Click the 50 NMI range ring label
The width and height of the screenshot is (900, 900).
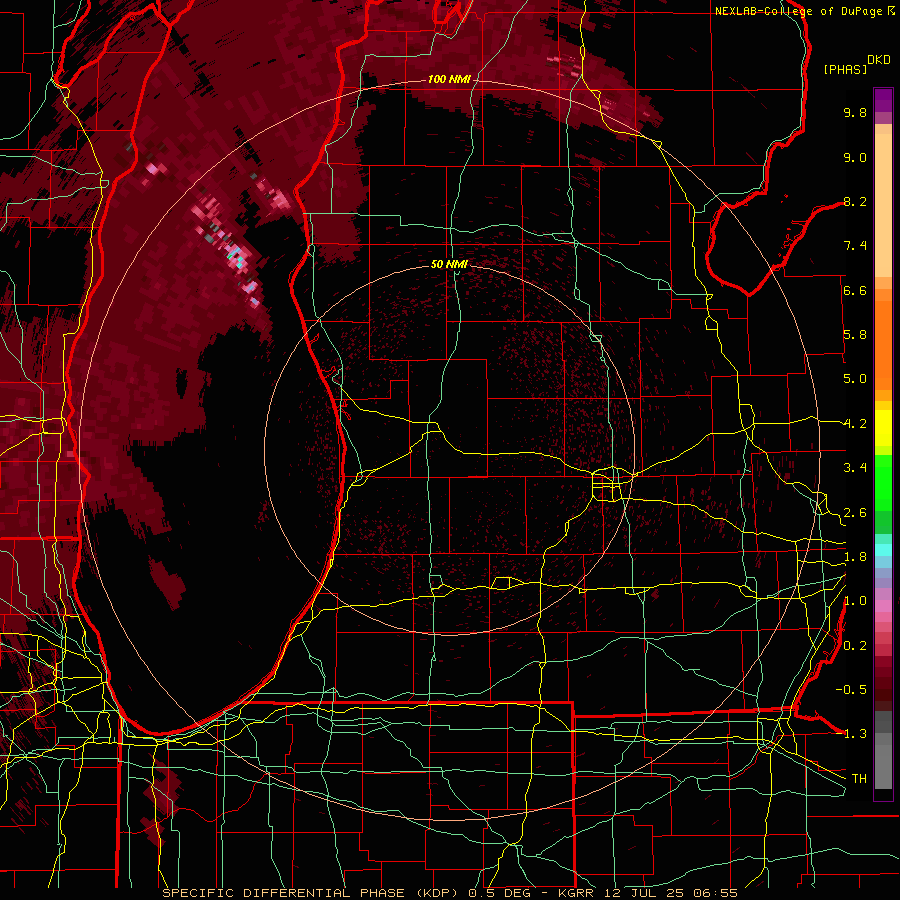[449, 264]
